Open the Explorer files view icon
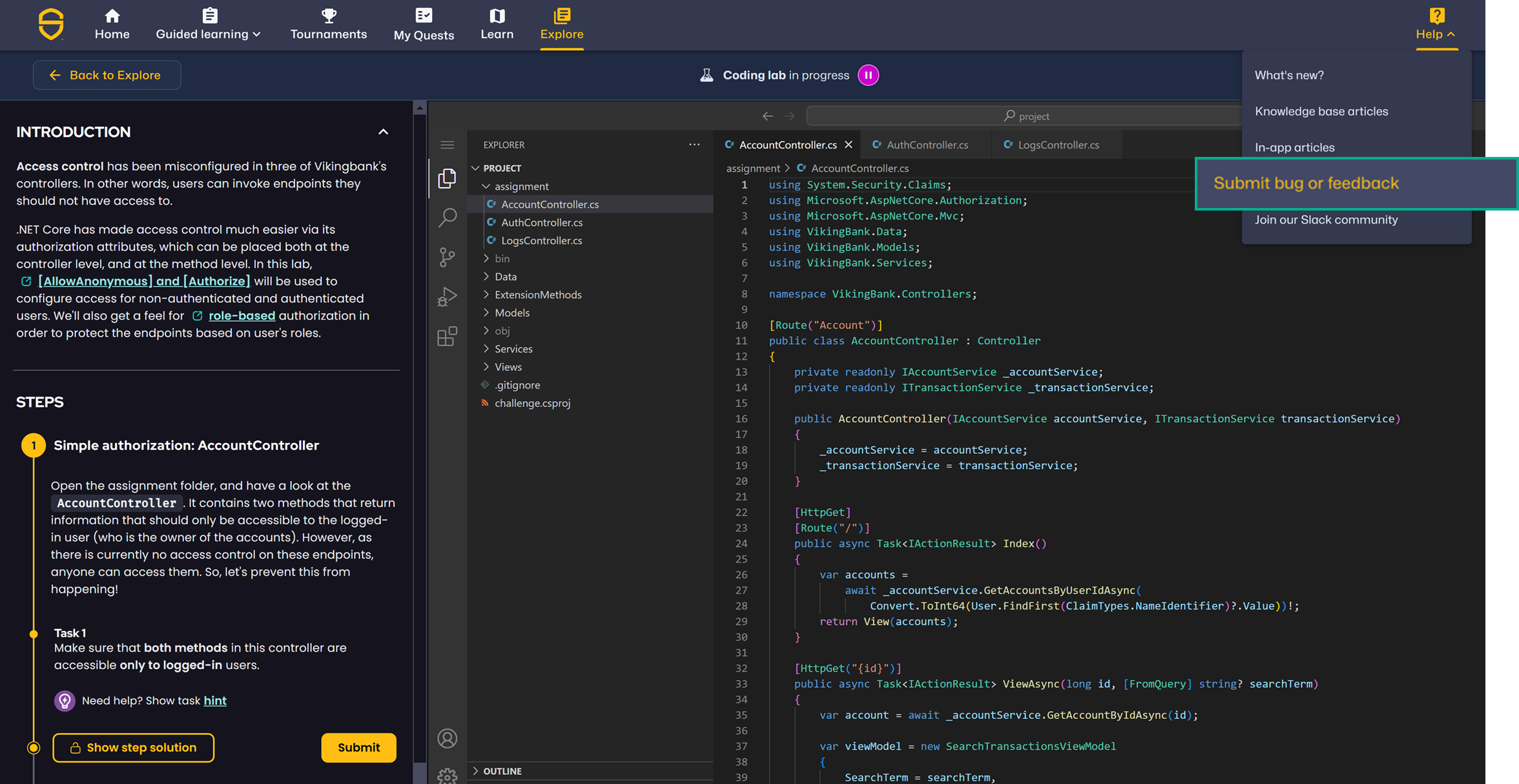The height and width of the screenshot is (784, 1519). pyautogui.click(x=447, y=178)
